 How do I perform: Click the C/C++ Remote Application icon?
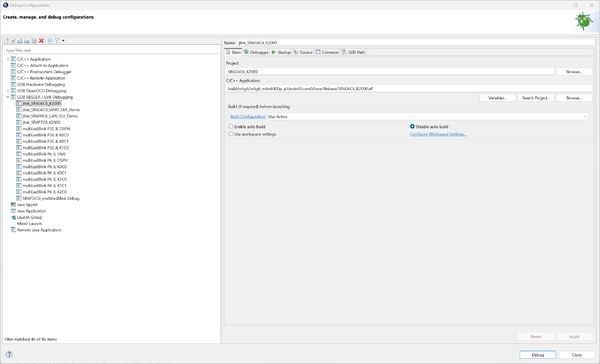[13, 78]
